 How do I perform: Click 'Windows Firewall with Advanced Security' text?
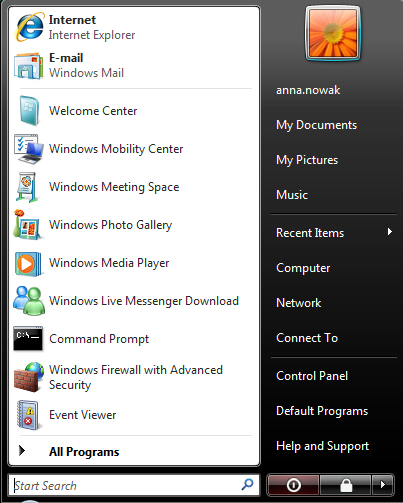(x=136, y=377)
